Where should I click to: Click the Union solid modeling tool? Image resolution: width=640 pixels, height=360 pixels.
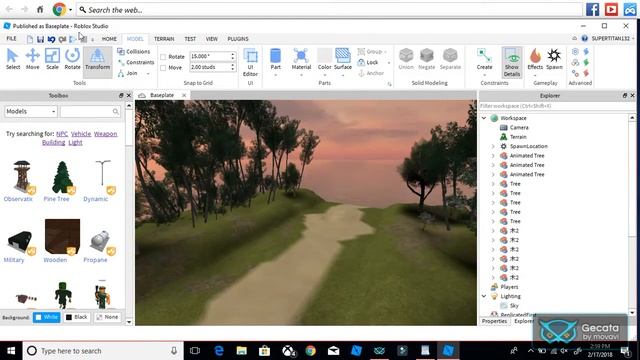pyautogui.click(x=406, y=59)
